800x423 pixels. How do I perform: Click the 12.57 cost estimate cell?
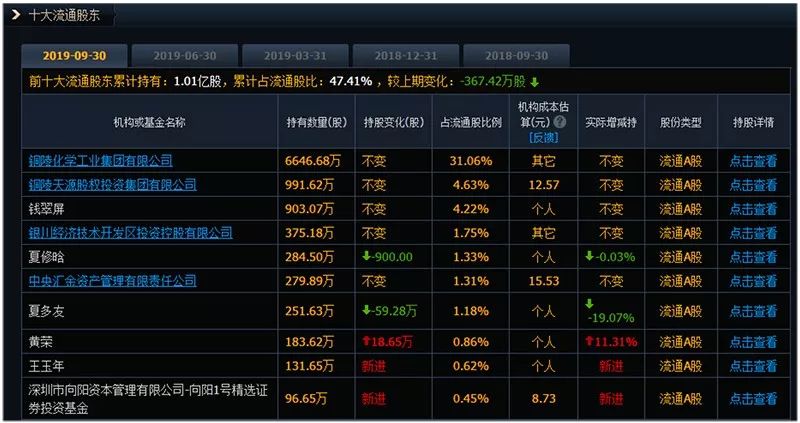click(x=543, y=185)
